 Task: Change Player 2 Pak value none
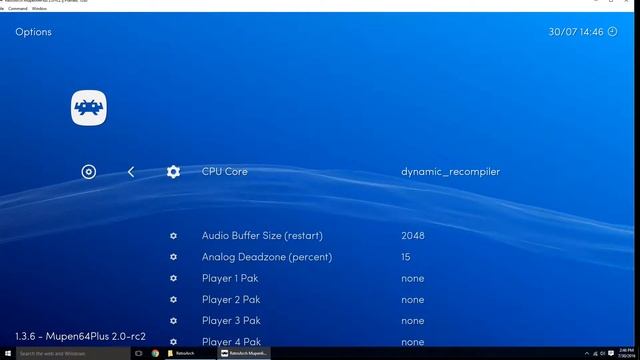pos(413,300)
